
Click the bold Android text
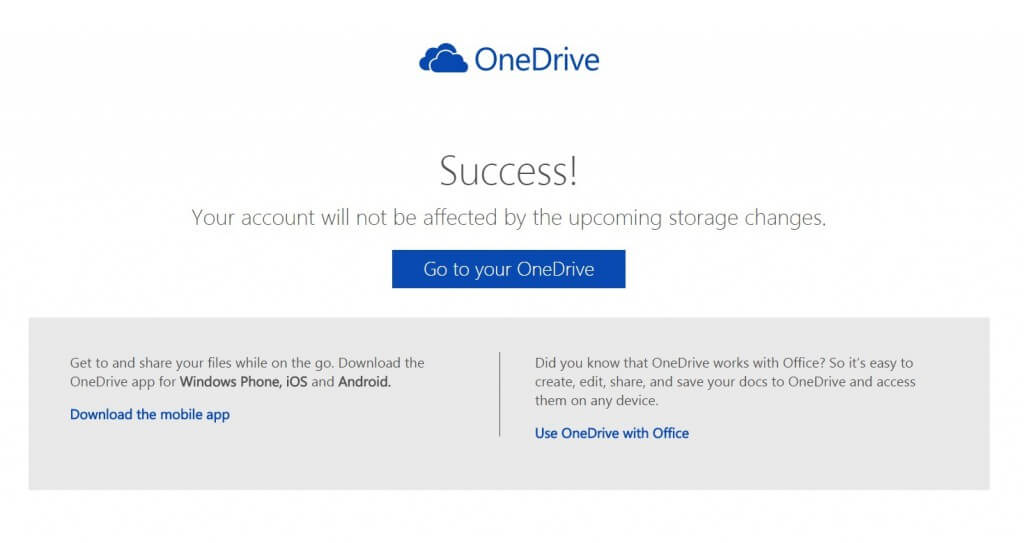pyautogui.click(x=364, y=382)
